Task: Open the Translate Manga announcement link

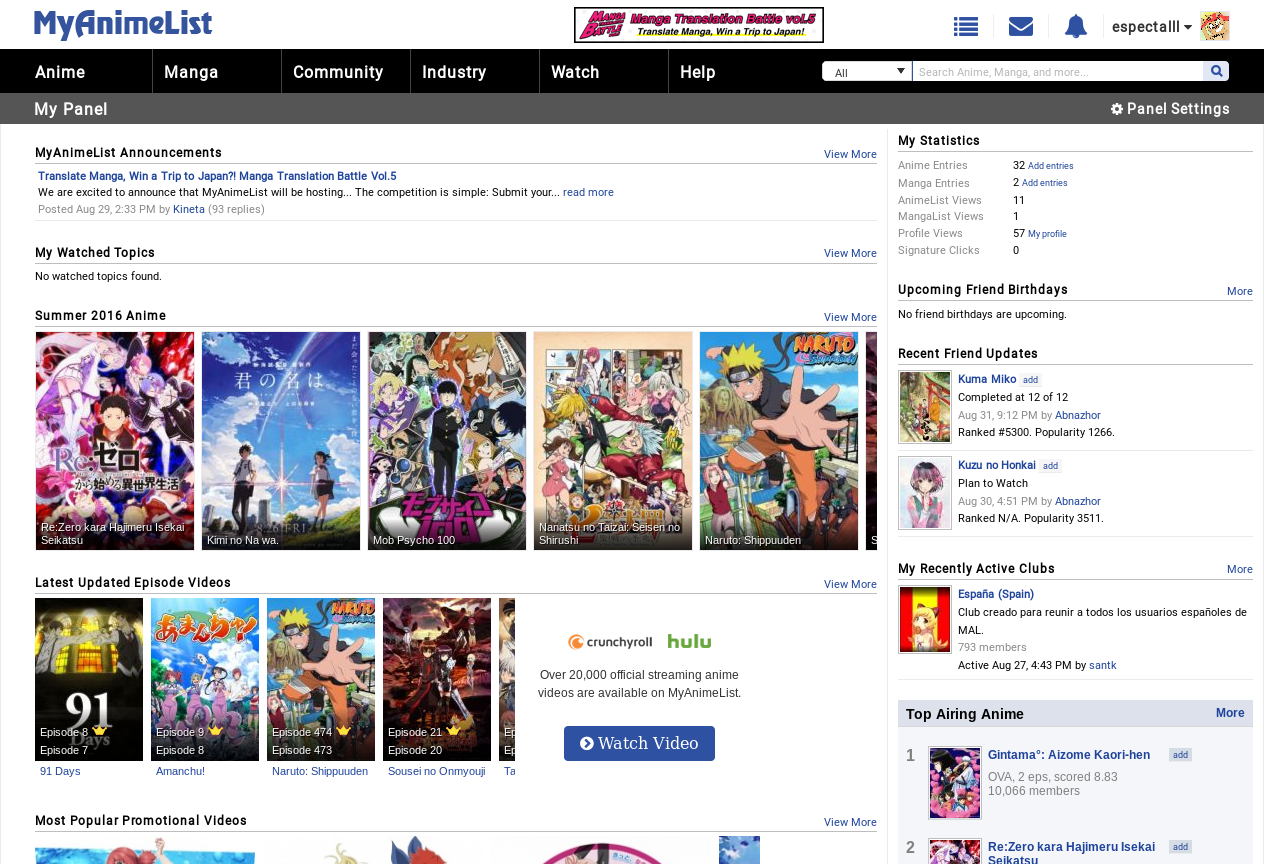Action: (x=217, y=176)
